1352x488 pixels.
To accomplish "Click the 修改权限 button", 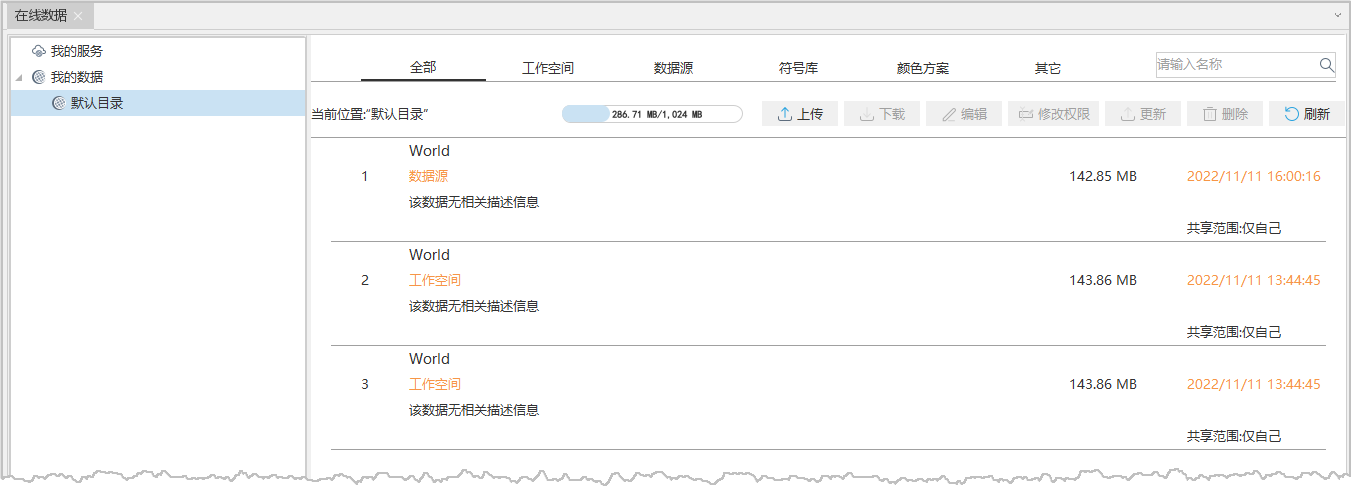I will pos(1054,114).
